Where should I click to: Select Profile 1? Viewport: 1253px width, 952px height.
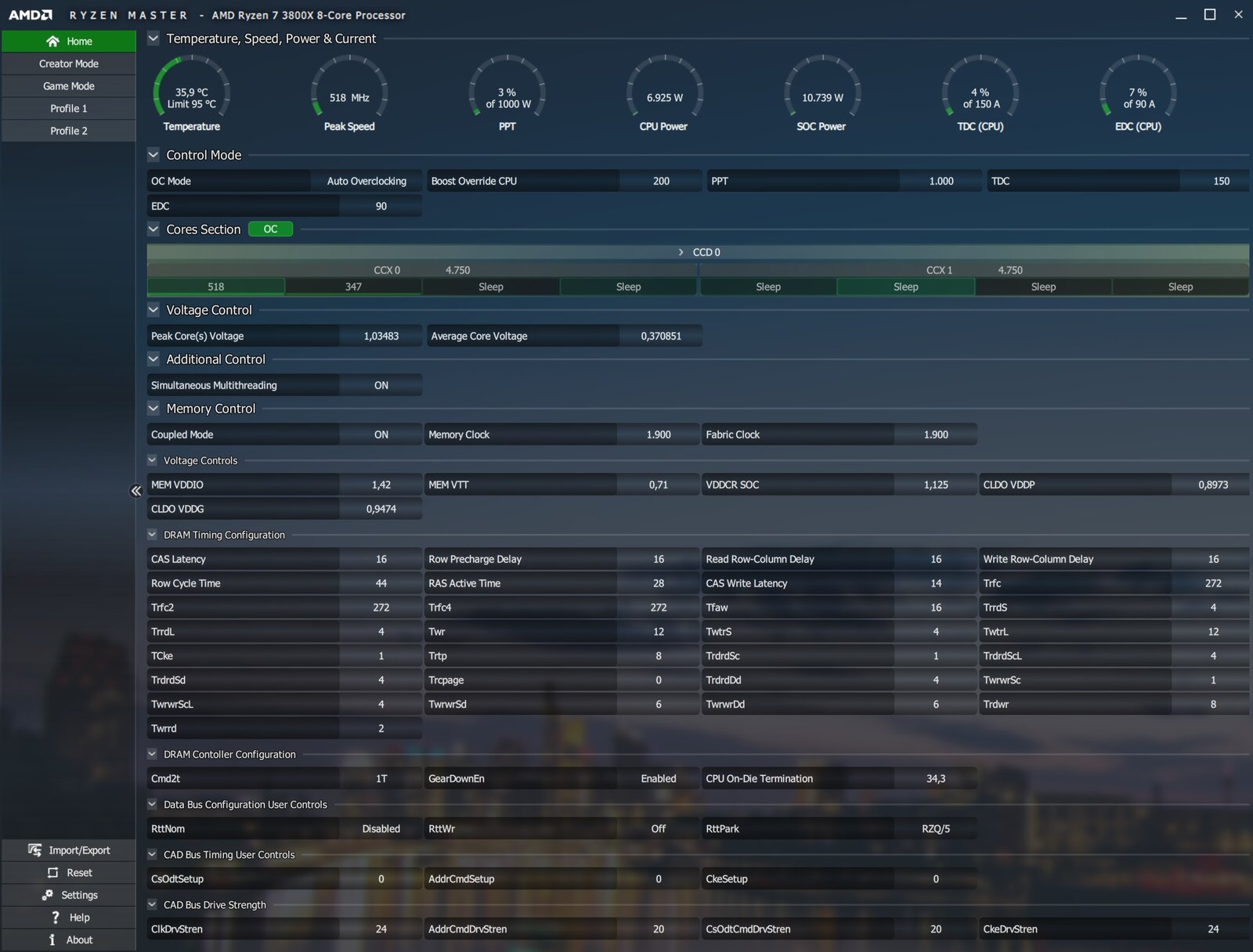pyautogui.click(x=69, y=108)
